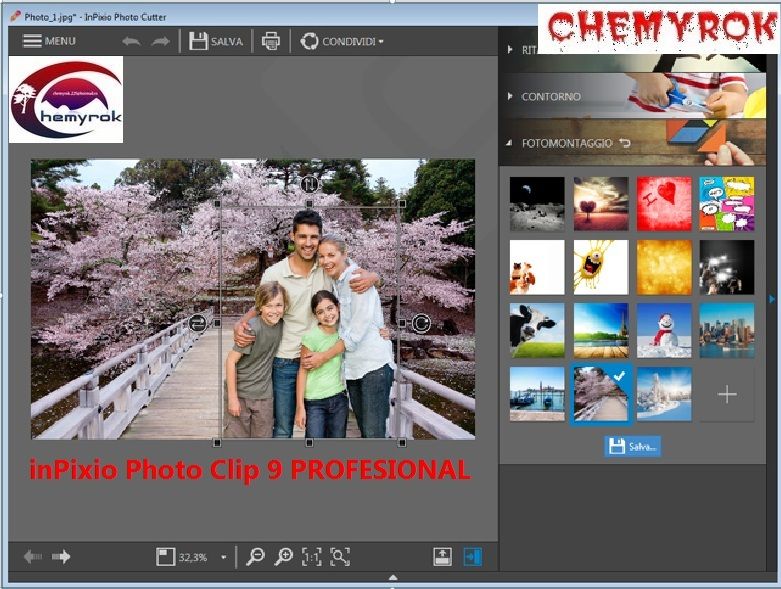Screen dimensions: 781x589
Task: Reset photomontage with the arrow beside FOTOMONTAGGIO
Action: point(625,143)
